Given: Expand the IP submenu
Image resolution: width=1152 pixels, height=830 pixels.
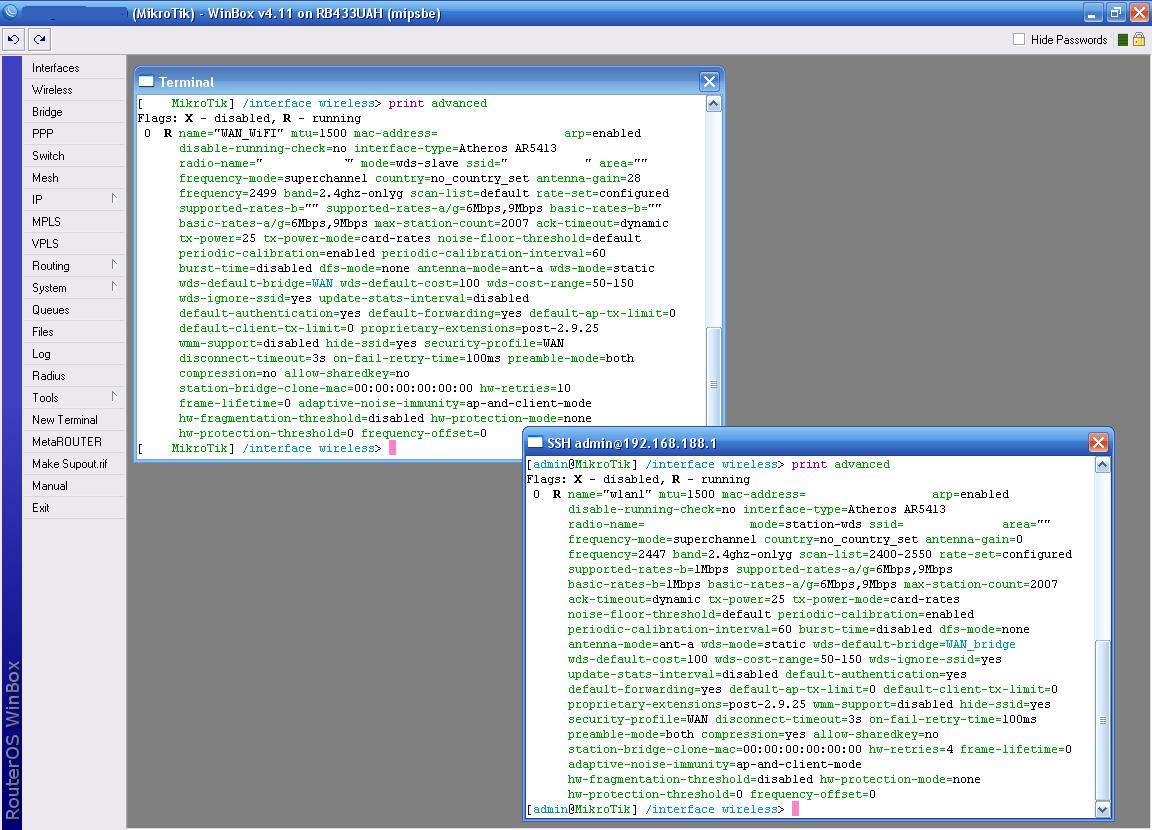Looking at the screenshot, I should (73, 200).
